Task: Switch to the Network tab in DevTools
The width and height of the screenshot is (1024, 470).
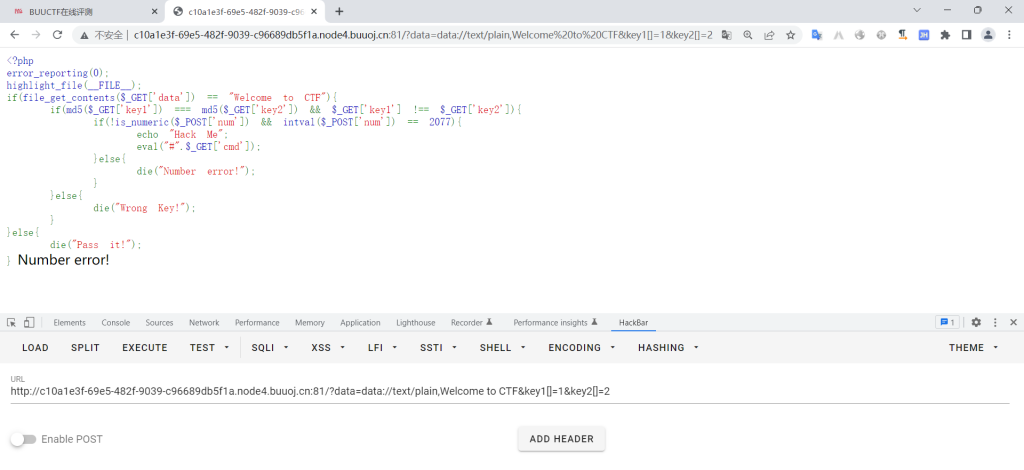Action: pyautogui.click(x=204, y=323)
